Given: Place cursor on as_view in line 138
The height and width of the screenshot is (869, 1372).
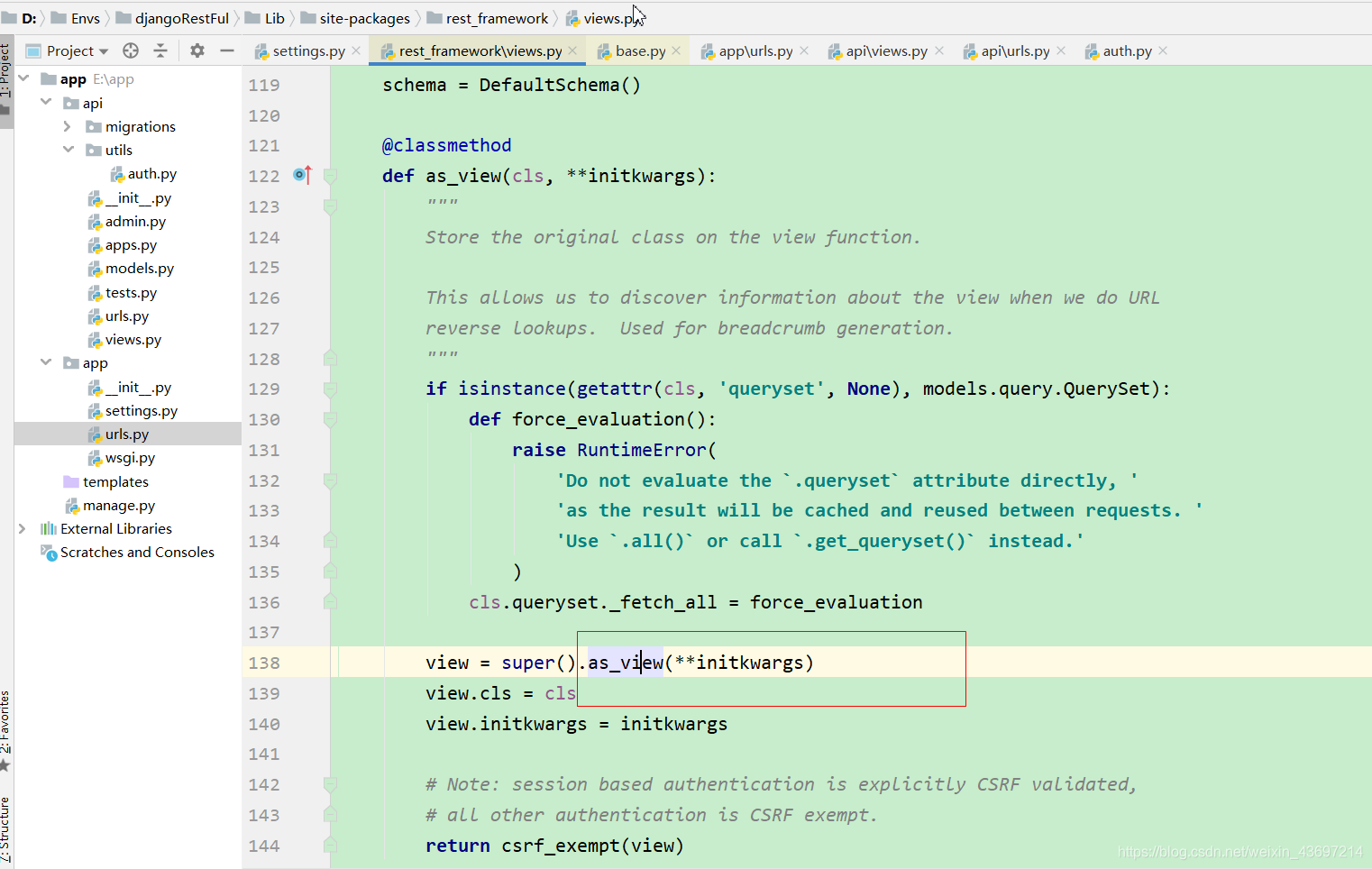Looking at the screenshot, I should [x=626, y=663].
